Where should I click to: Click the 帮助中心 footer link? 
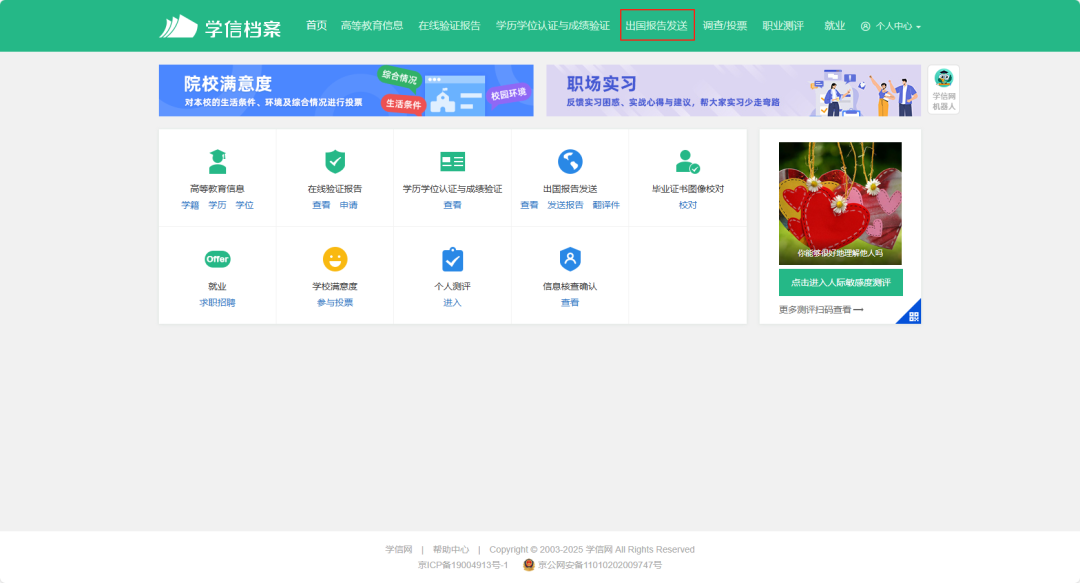click(x=450, y=549)
